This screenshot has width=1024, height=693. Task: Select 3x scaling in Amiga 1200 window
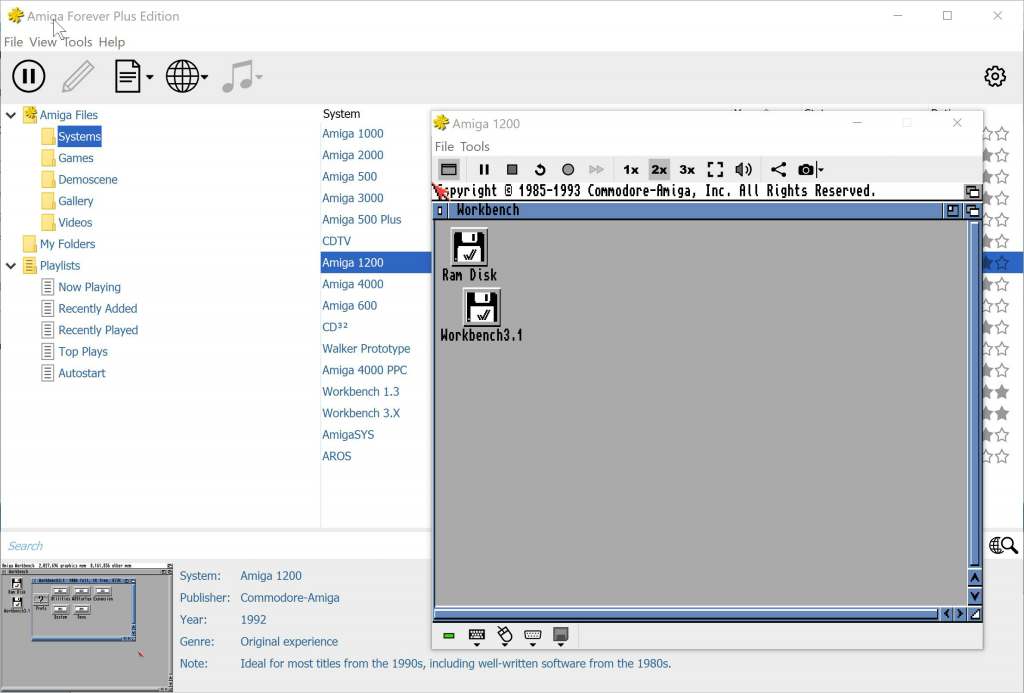[687, 170]
